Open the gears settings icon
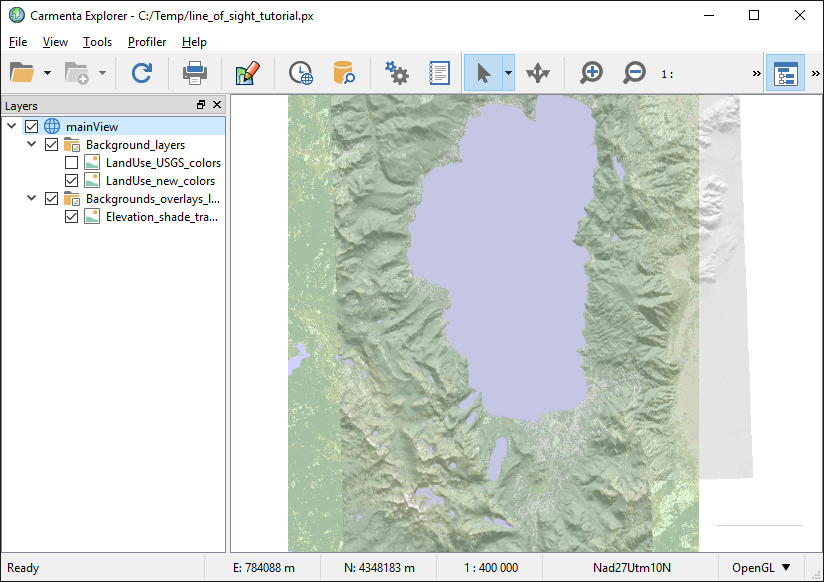 [x=397, y=73]
